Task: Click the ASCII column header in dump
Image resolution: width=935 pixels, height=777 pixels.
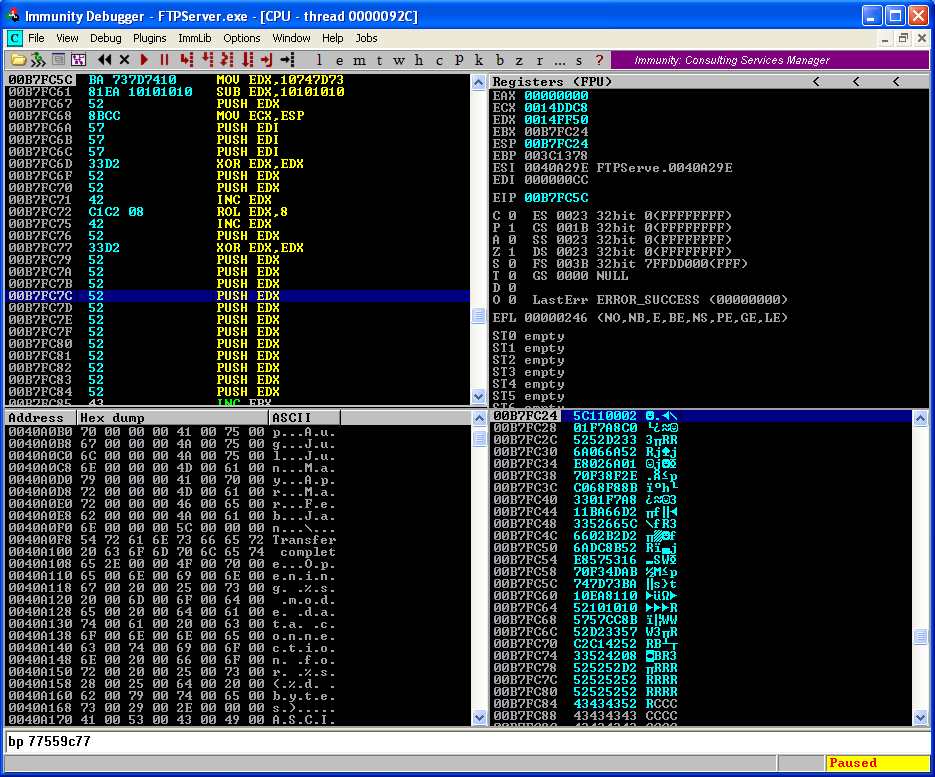Action: pyautogui.click(x=305, y=417)
